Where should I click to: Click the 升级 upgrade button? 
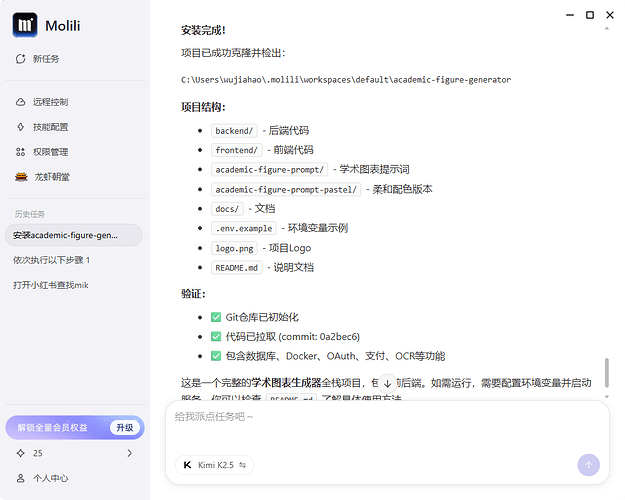tap(125, 428)
